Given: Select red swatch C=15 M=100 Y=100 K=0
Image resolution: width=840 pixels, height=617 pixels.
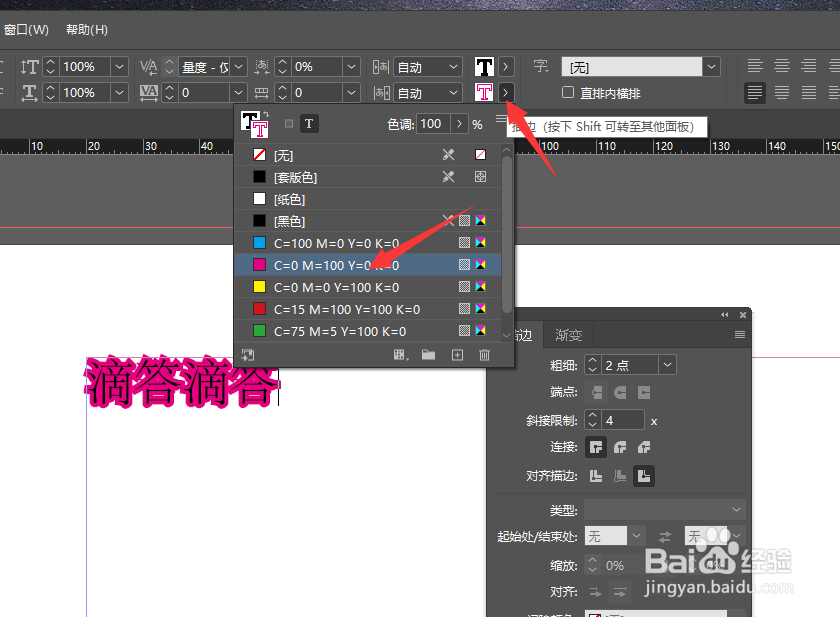Looking at the screenshot, I should click(368, 309).
